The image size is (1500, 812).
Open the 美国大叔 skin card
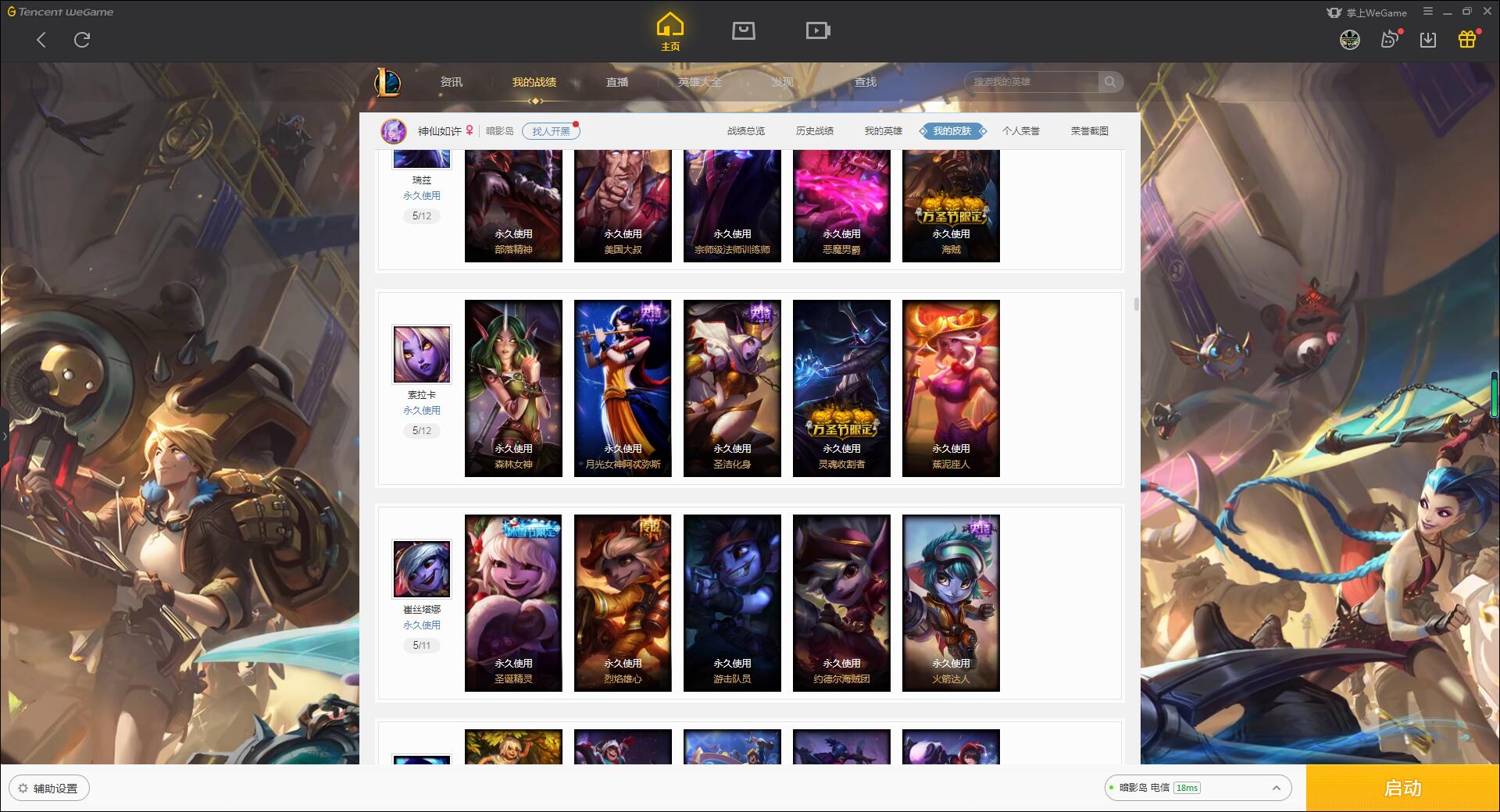(x=623, y=206)
